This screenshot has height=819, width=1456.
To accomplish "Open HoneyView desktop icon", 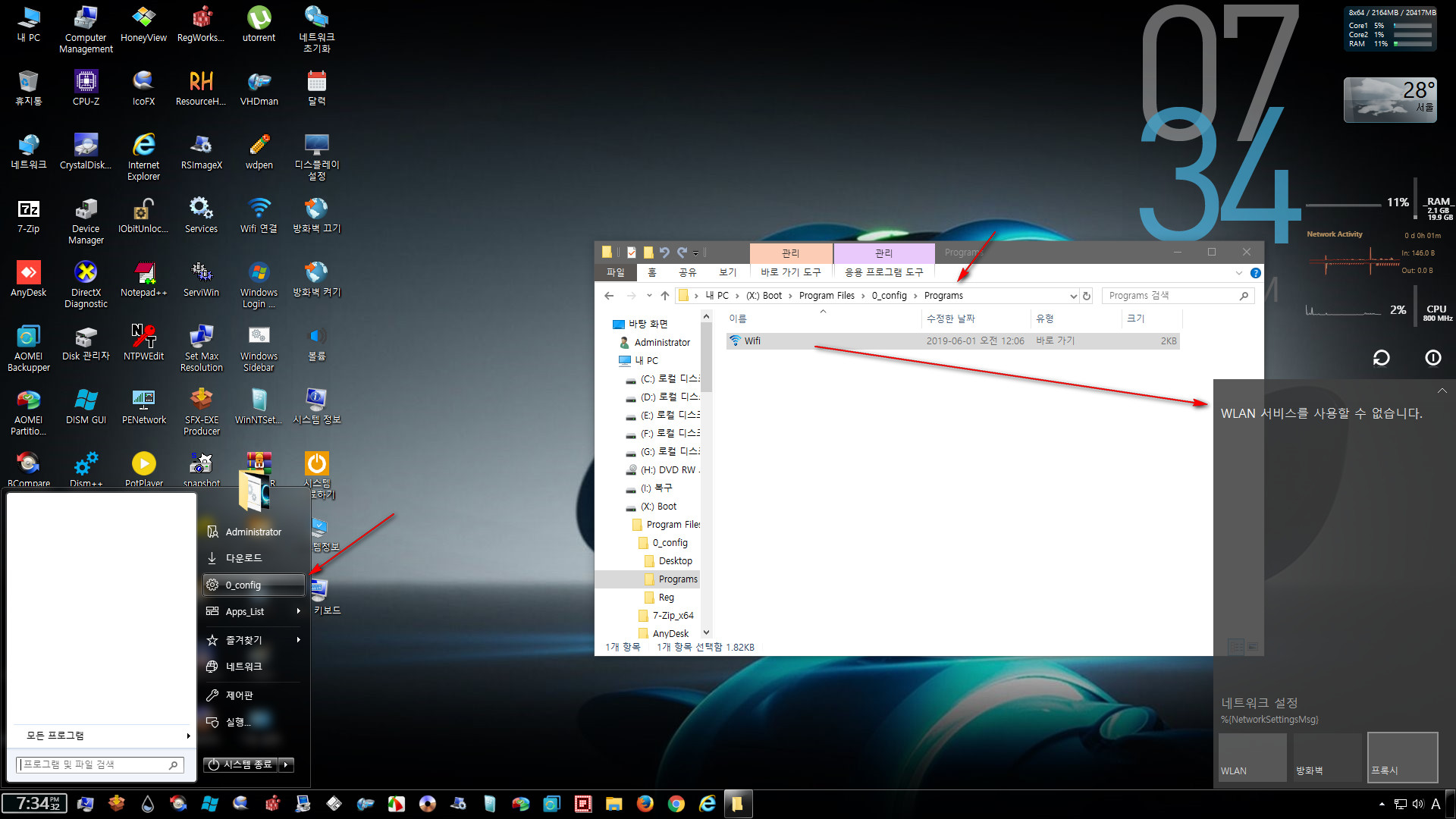I will (x=143, y=24).
